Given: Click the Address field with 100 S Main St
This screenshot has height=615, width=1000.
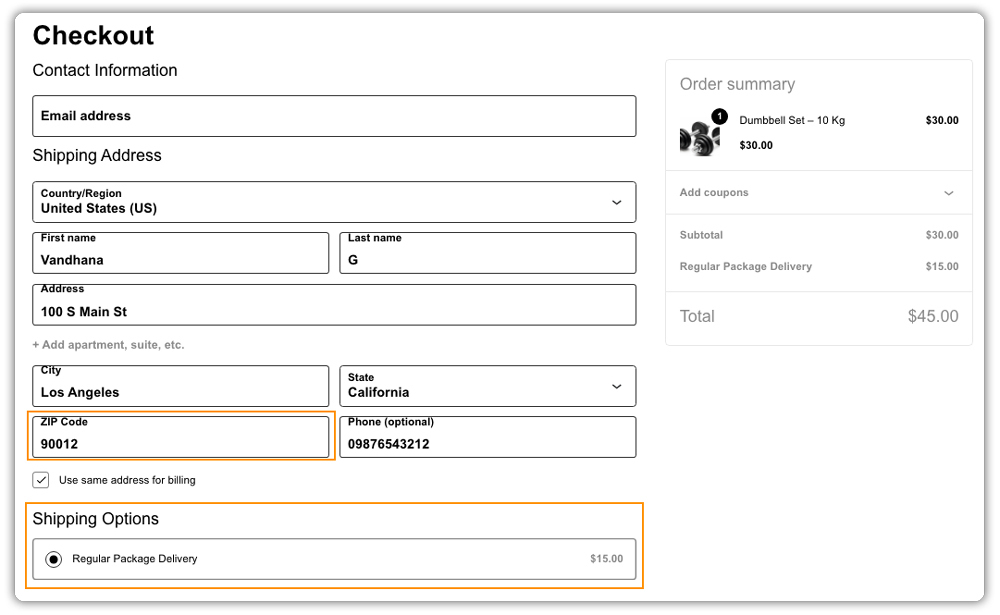Looking at the screenshot, I should click(x=334, y=305).
